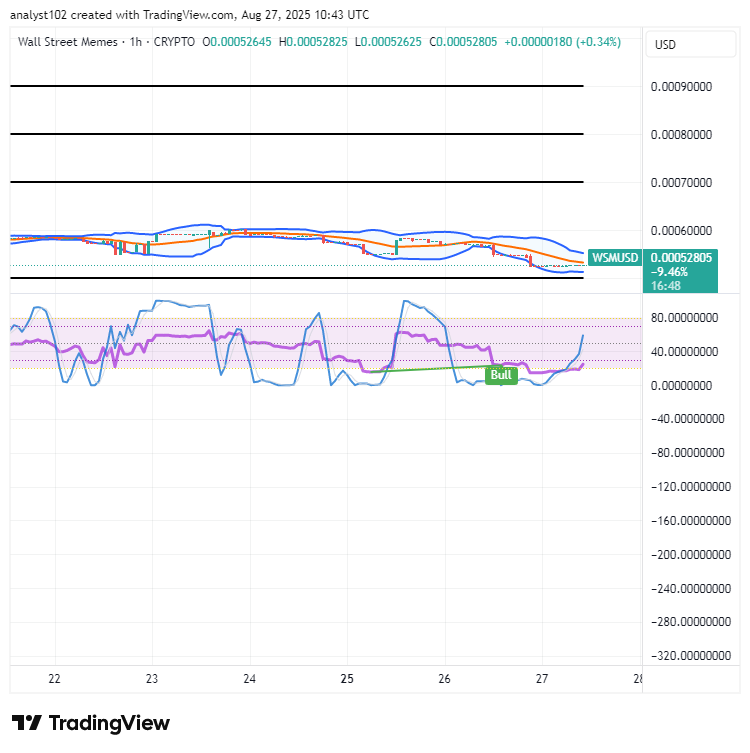Click the -80.00000000 oscillator axis label

(688, 453)
